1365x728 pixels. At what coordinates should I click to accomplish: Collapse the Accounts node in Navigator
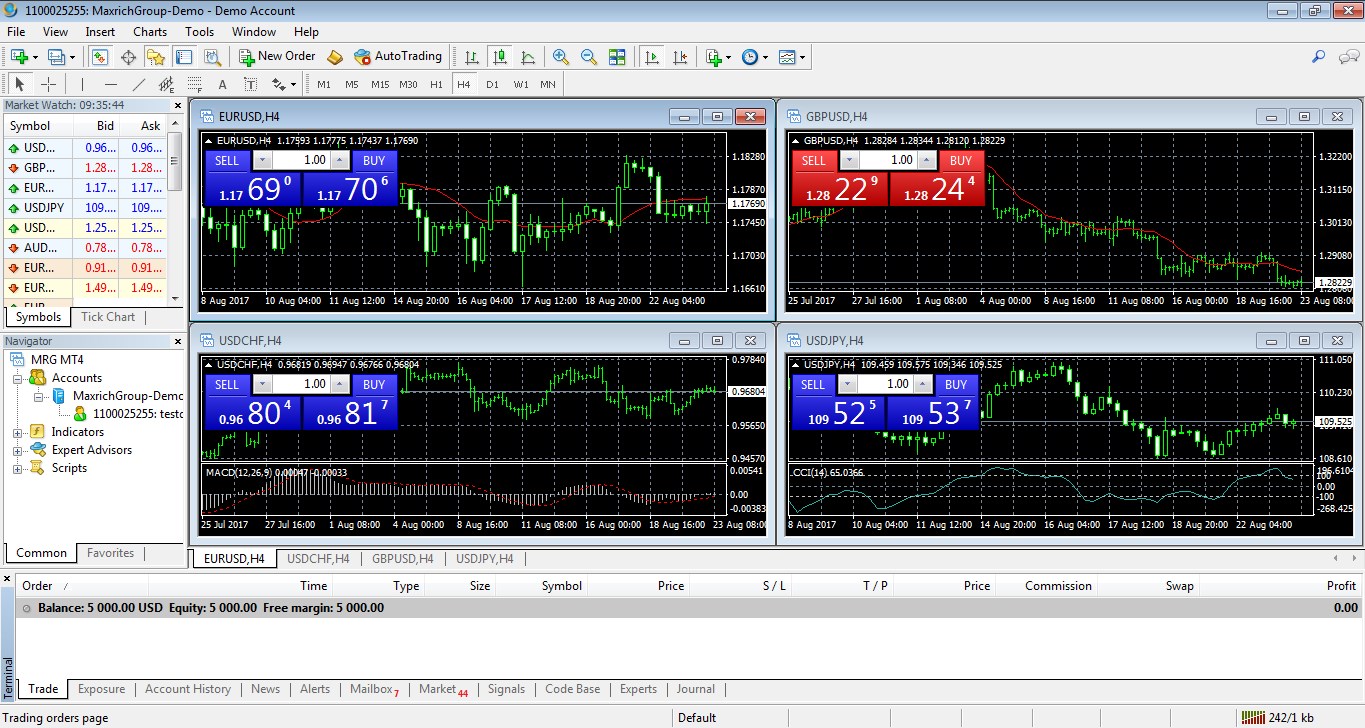[17, 378]
